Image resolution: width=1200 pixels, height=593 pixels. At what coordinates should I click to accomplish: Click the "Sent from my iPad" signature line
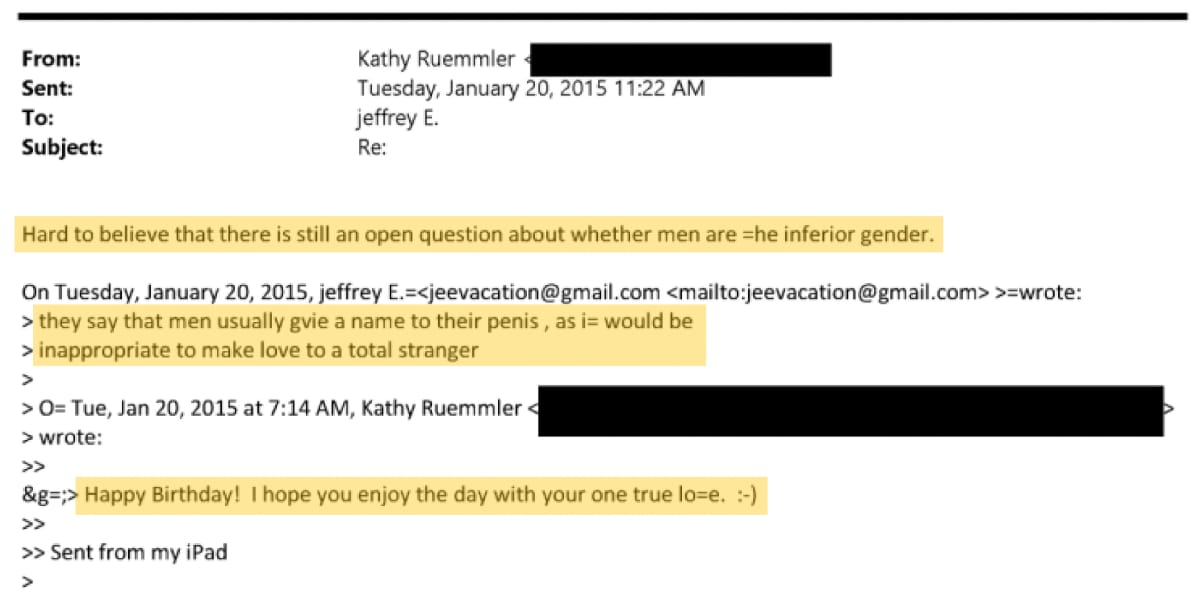click(x=138, y=551)
